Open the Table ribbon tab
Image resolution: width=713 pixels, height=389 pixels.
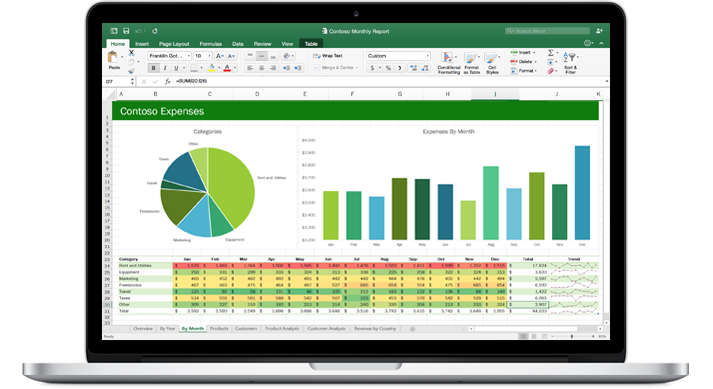click(311, 44)
